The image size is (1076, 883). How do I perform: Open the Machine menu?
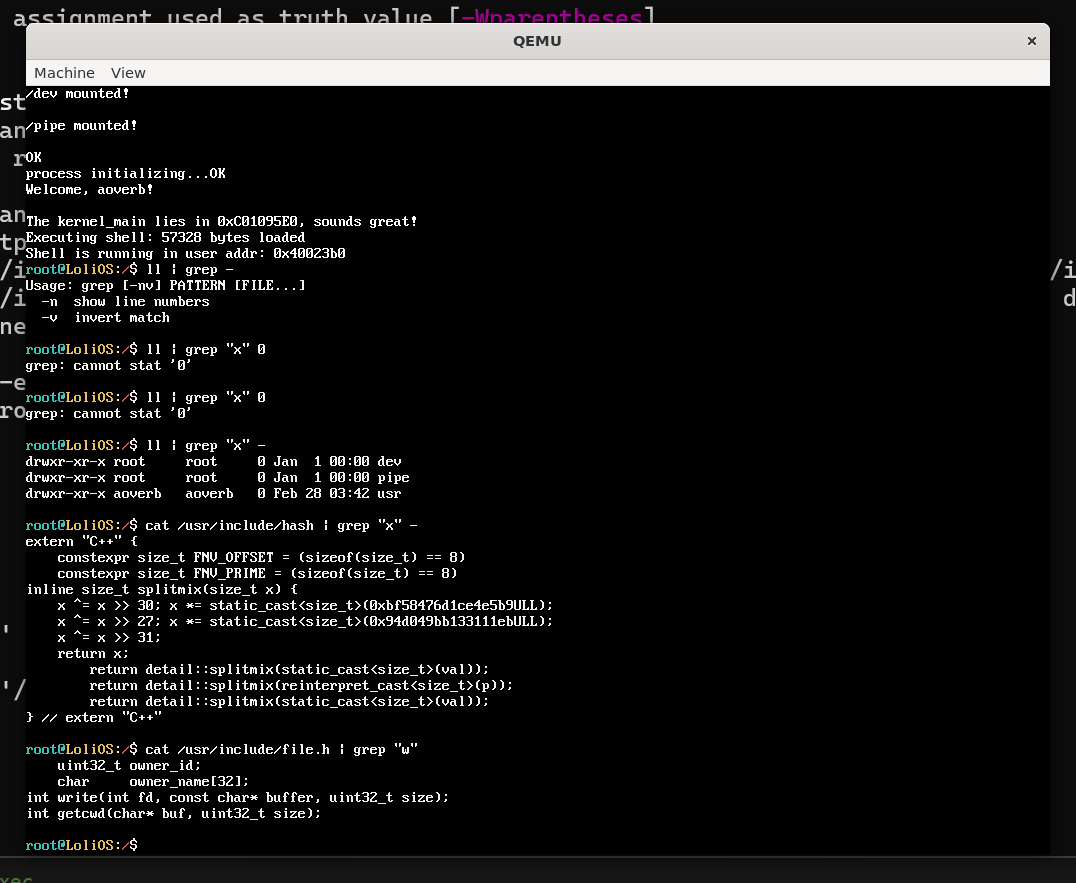pyautogui.click(x=64, y=73)
